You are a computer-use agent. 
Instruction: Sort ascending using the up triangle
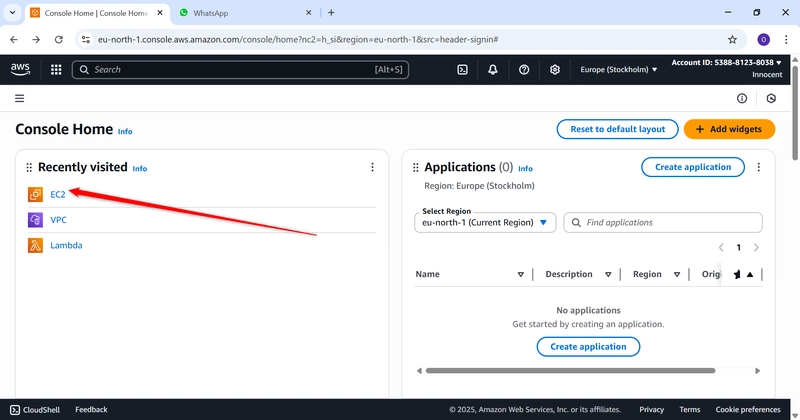pos(750,275)
